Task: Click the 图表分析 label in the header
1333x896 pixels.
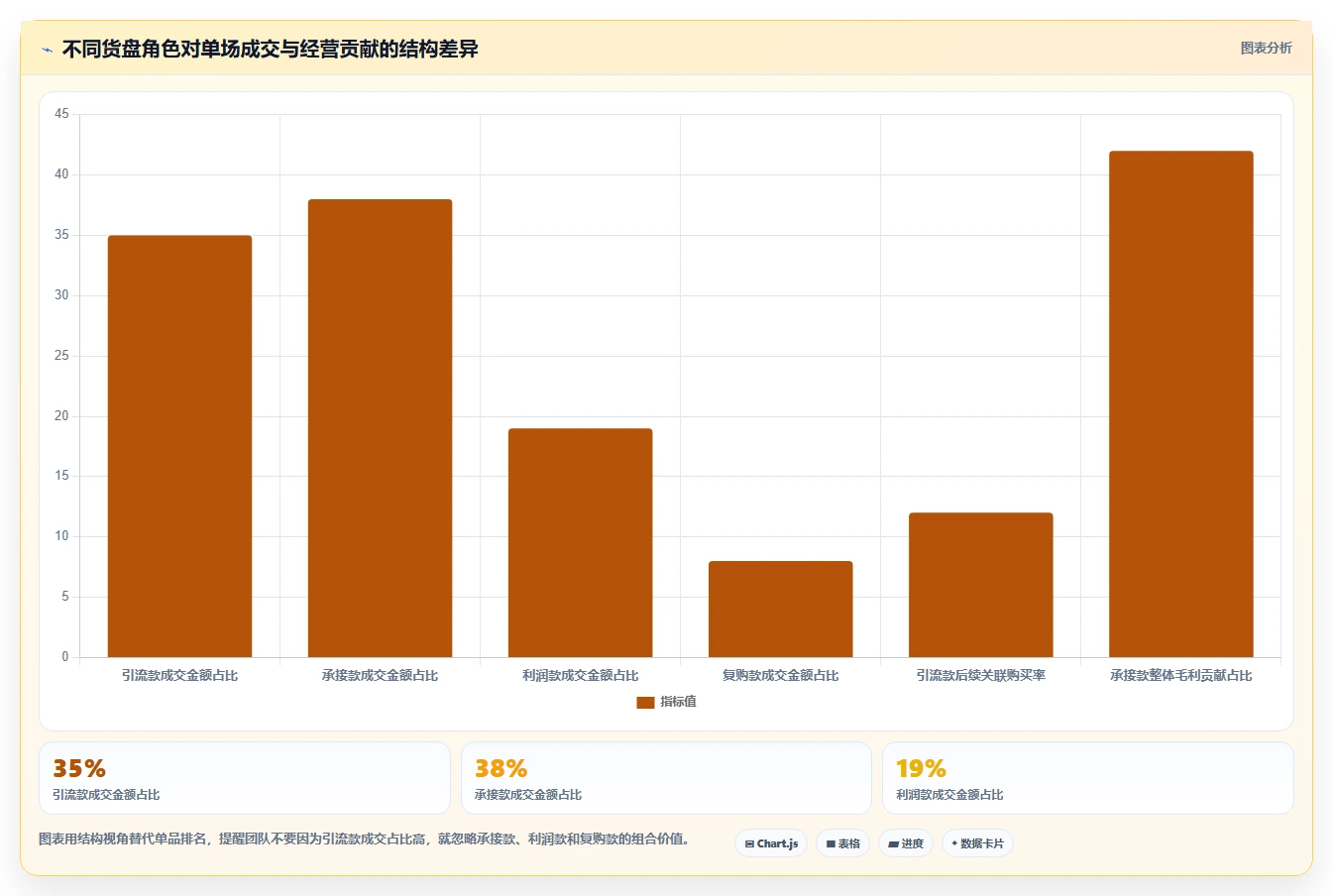Action: coord(1266,48)
